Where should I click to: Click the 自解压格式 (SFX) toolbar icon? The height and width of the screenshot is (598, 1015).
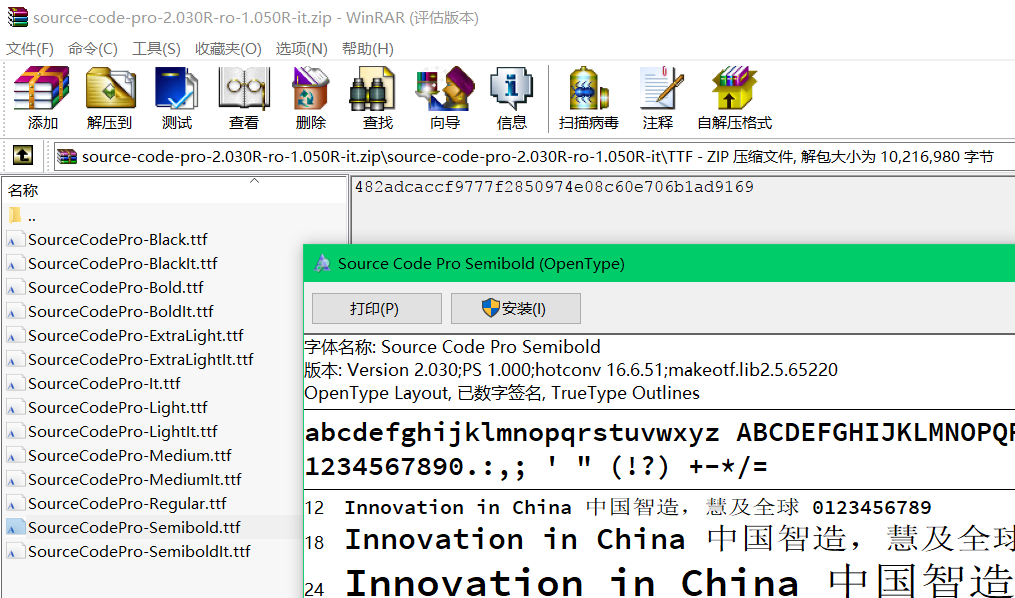point(734,87)
